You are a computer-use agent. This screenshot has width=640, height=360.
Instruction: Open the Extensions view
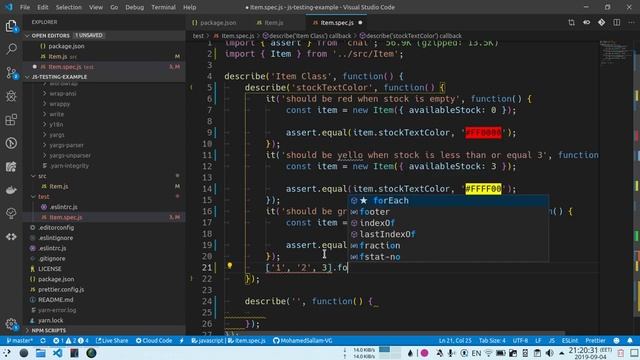[x=11, y=120]
